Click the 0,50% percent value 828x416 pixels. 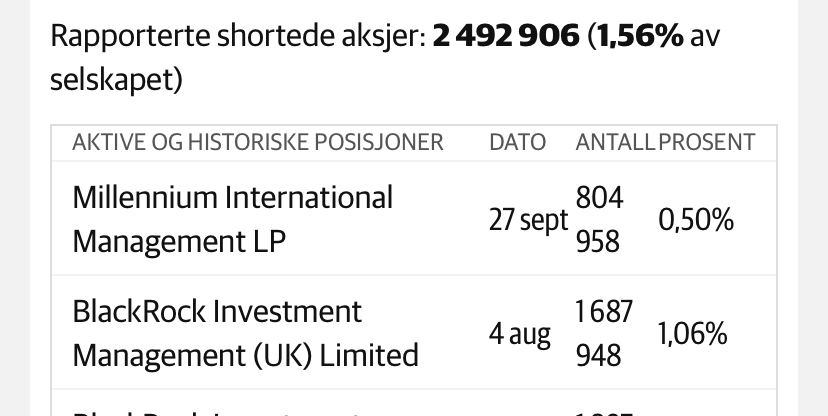click(x=696, y=220)
